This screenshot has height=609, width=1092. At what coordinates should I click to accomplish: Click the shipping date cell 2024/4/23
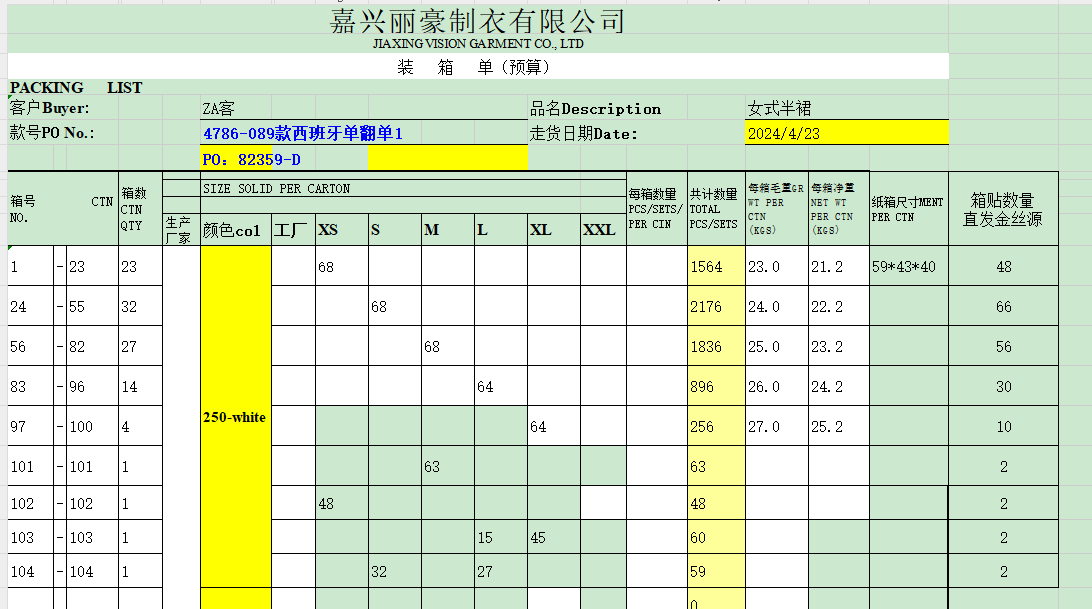[785, 133]
